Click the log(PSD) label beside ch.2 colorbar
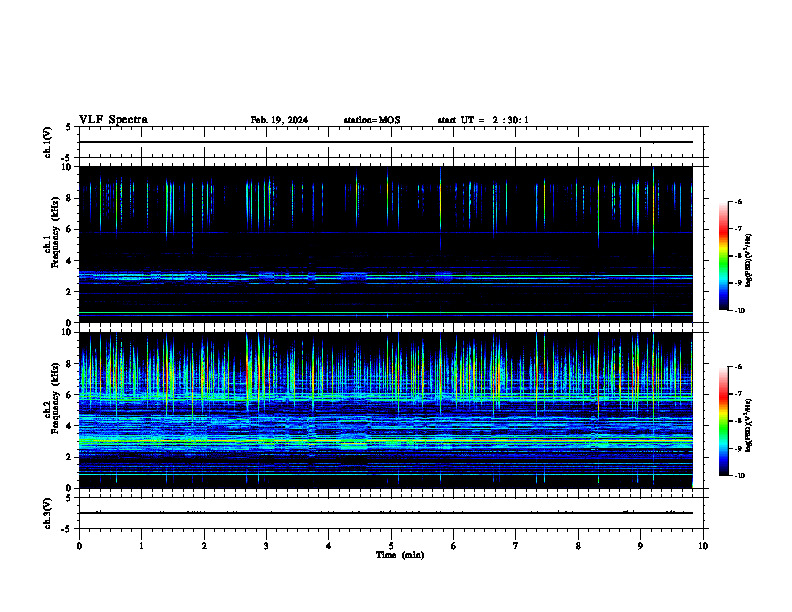This screenshot has width=792, height=612. tap(749, 425)
